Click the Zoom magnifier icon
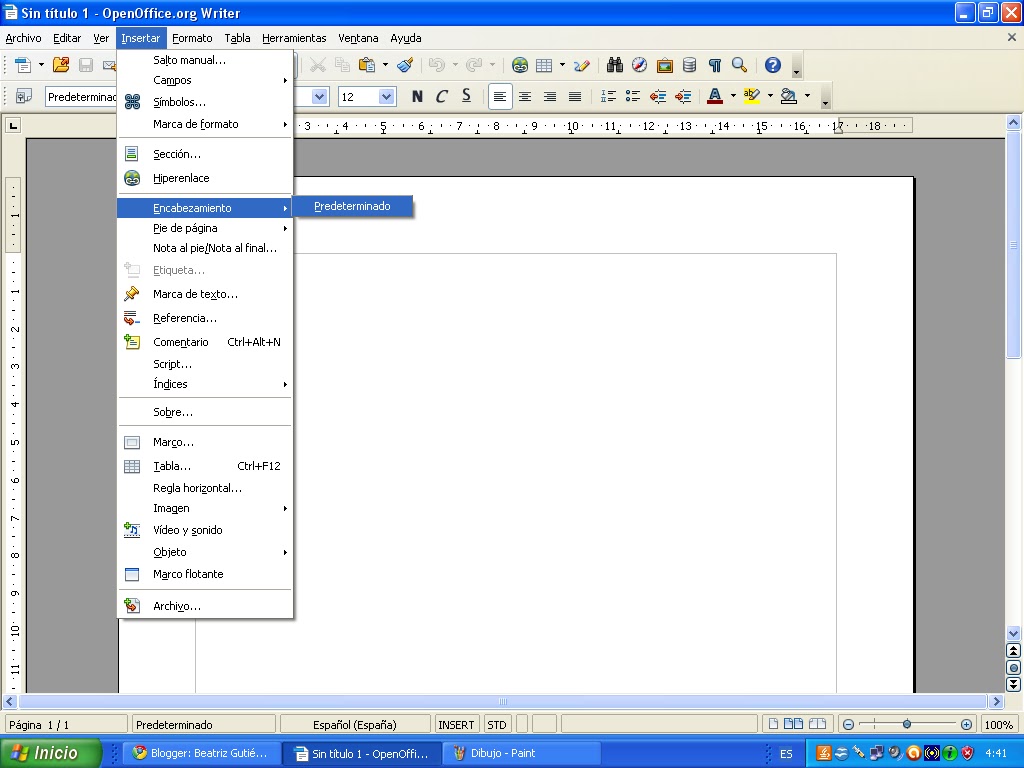This screenshot has width=1024, height=768. [x=739, y=65]
